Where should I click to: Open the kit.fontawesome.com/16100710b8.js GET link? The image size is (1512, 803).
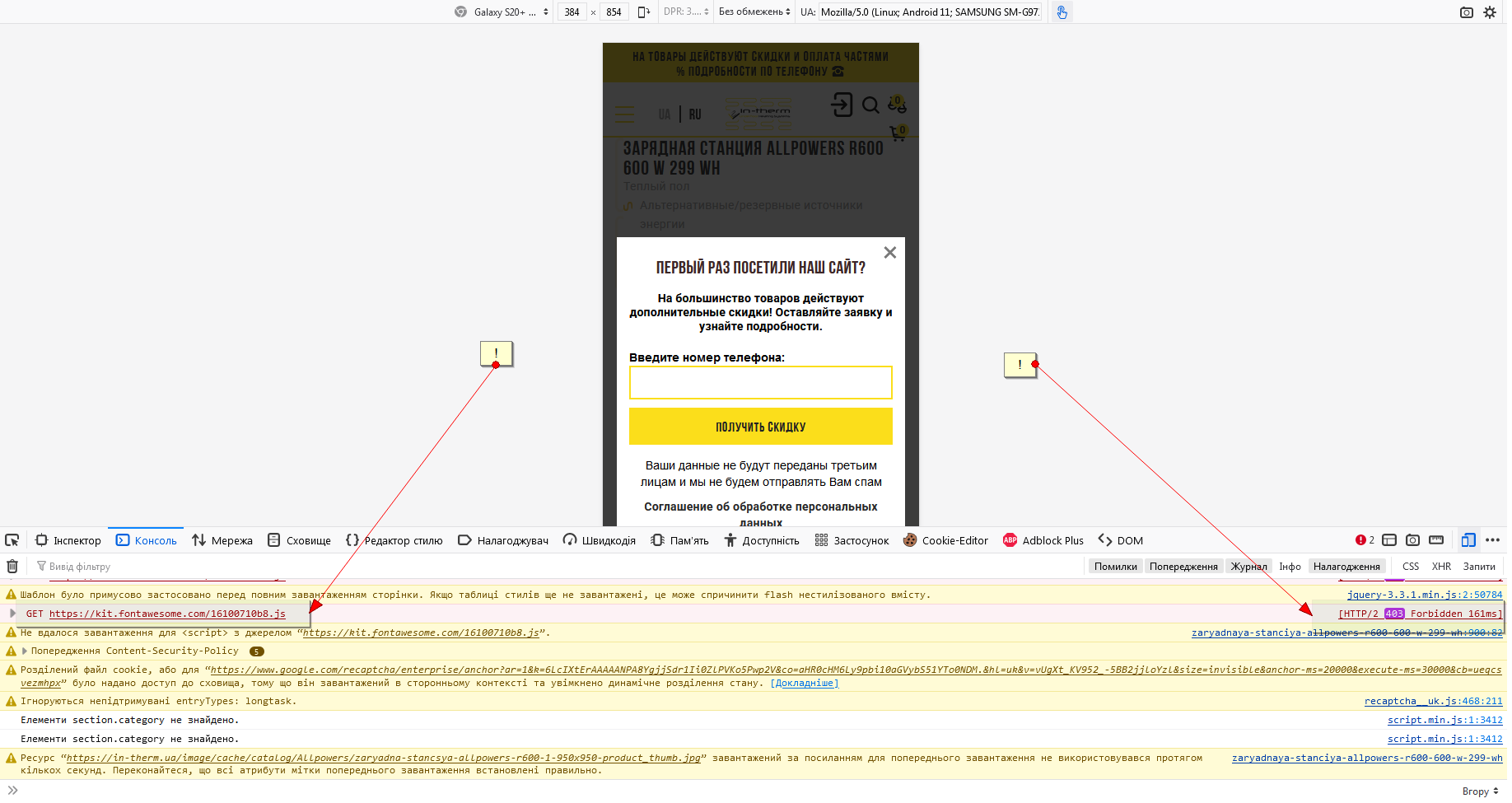point(167,614)
